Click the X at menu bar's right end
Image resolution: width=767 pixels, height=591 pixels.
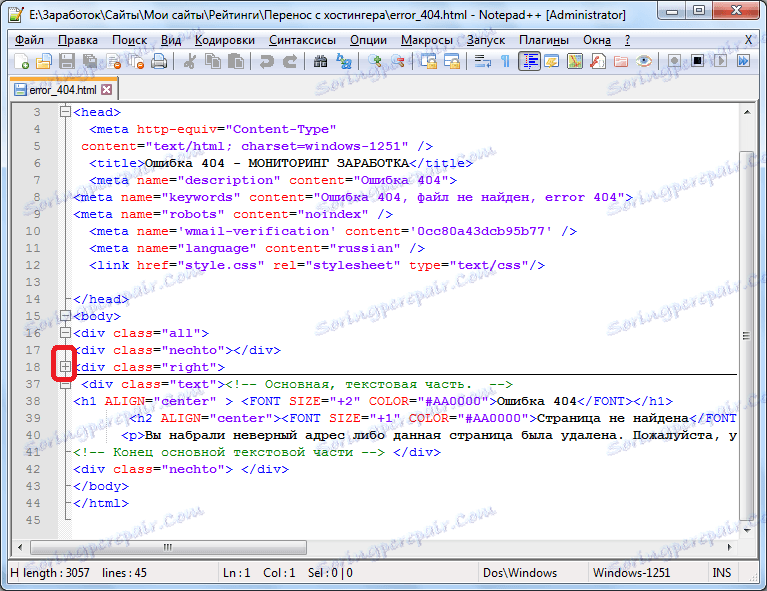748,40
